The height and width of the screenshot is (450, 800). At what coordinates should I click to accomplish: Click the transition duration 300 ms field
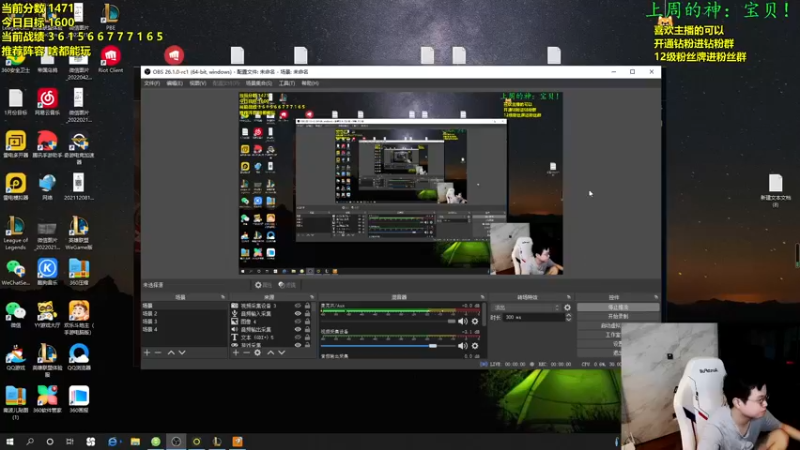[534, 317]
